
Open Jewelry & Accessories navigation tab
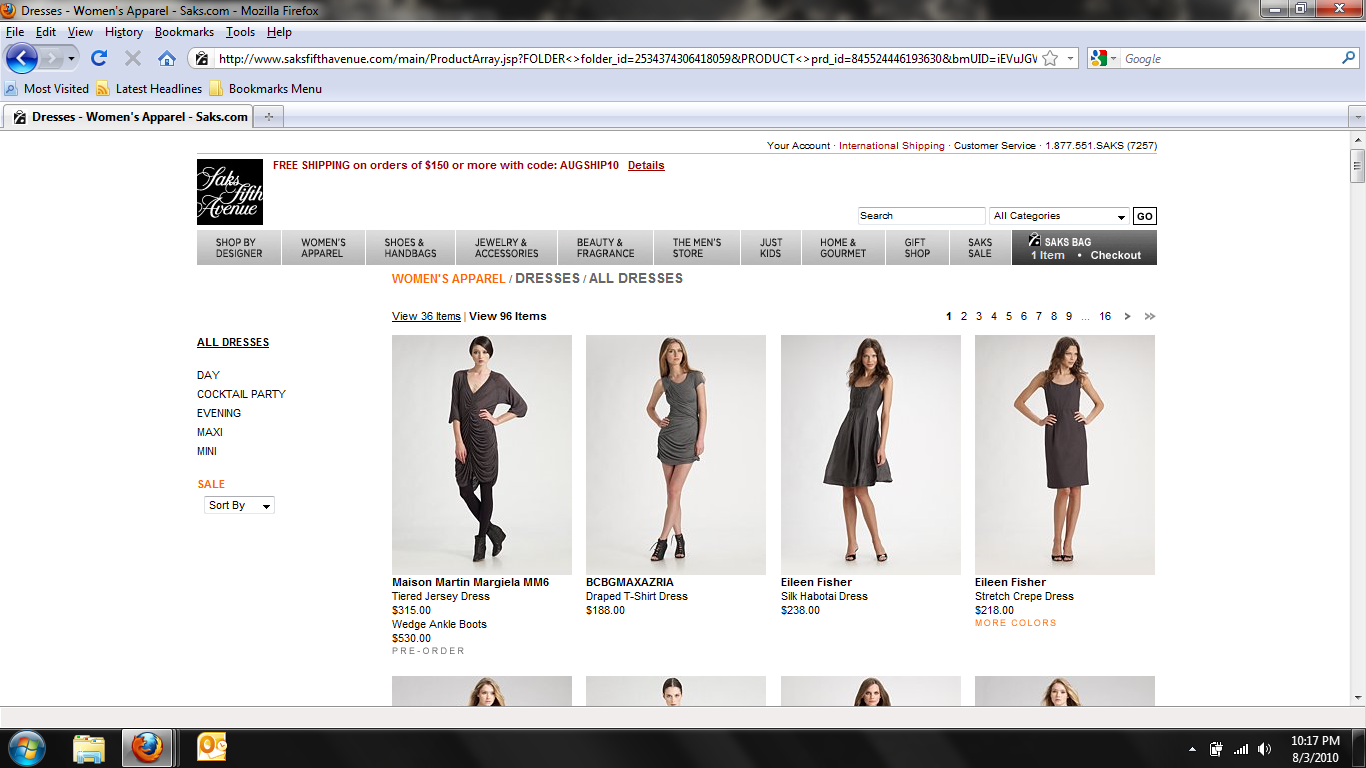506,248
